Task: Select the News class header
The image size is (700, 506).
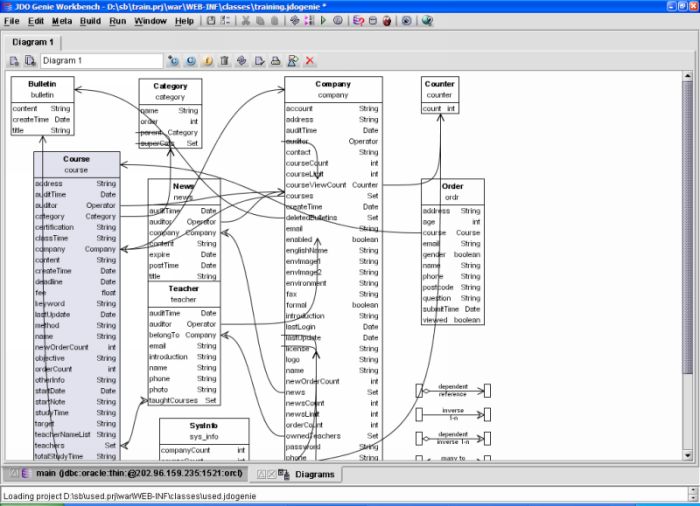Action: tap(184, 192)
